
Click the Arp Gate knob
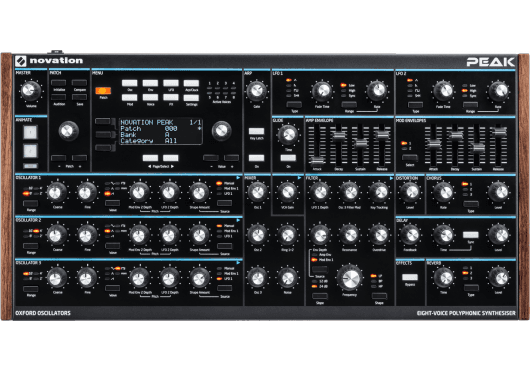[x=256, y=91]
